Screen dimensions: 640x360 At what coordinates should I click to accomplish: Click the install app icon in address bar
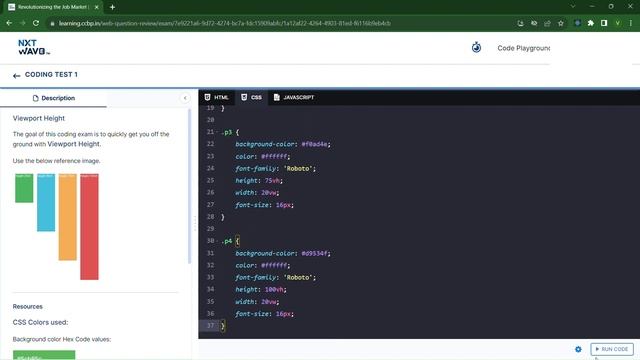click(x=520, y=23)
